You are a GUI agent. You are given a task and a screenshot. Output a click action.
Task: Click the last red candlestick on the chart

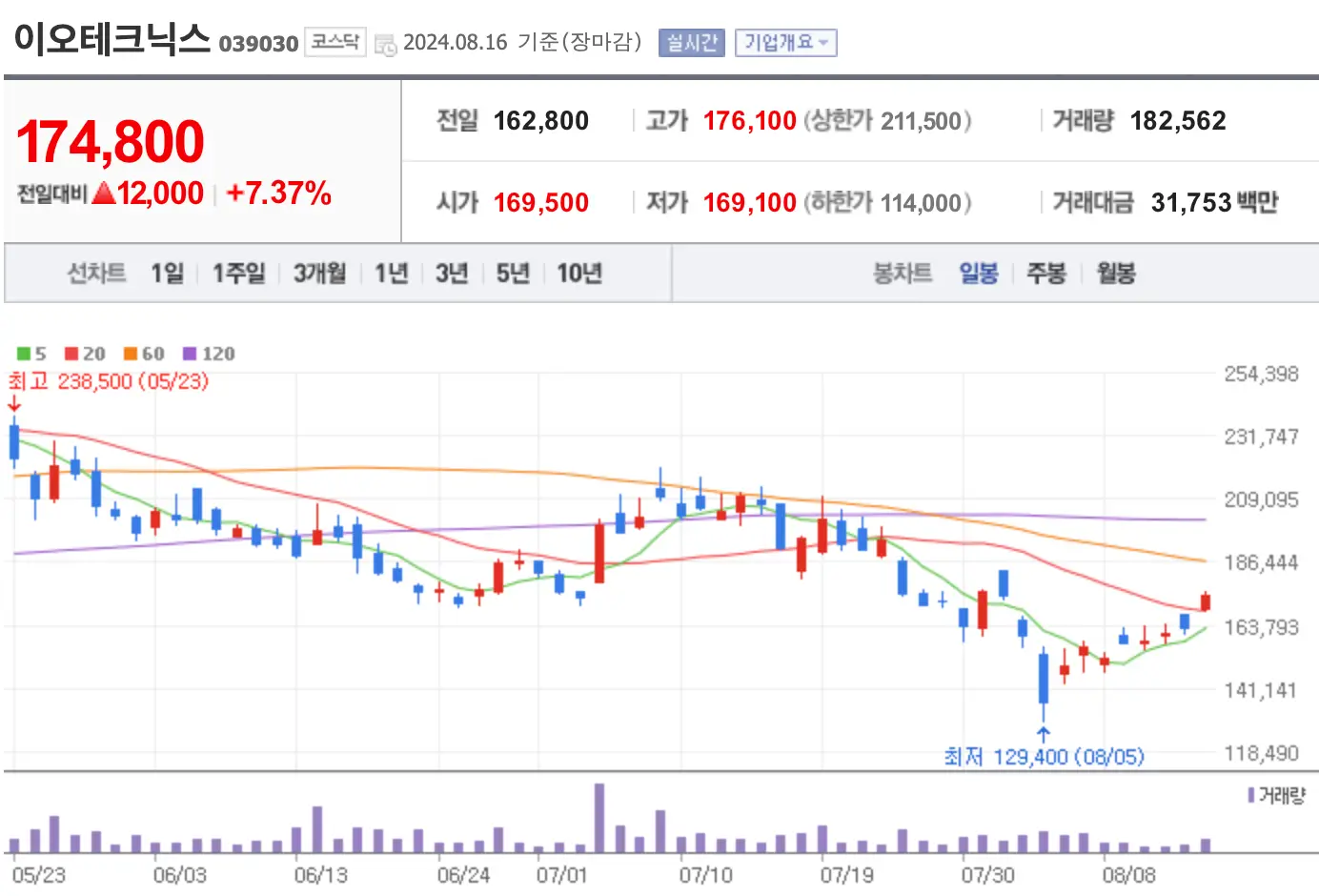point(1206,601)
